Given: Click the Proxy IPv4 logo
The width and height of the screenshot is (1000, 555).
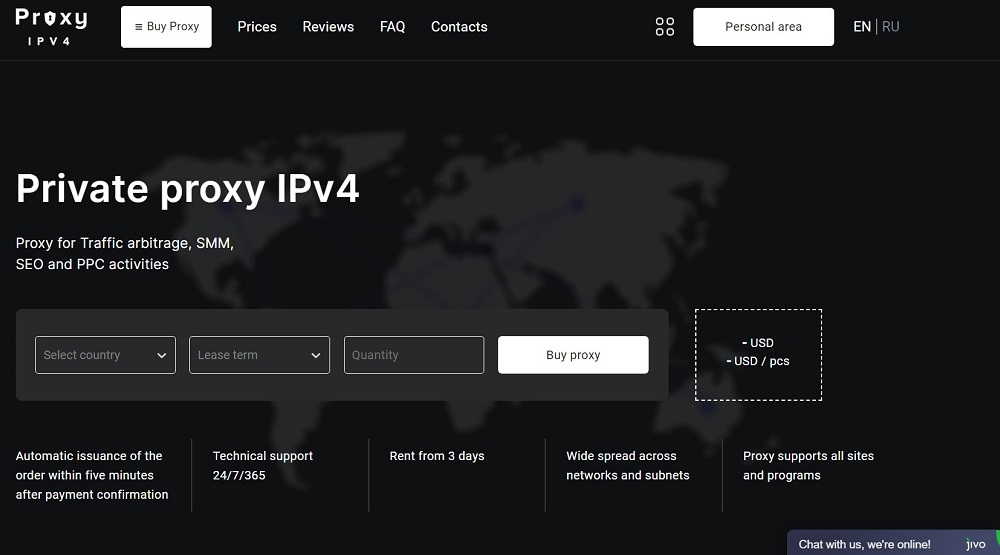Looking at the screenshot, I should tap(51, 27).
